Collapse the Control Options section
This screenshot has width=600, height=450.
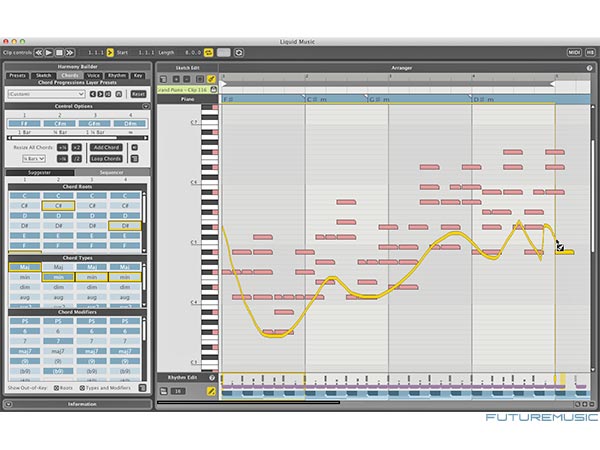(x=145, y=106)
